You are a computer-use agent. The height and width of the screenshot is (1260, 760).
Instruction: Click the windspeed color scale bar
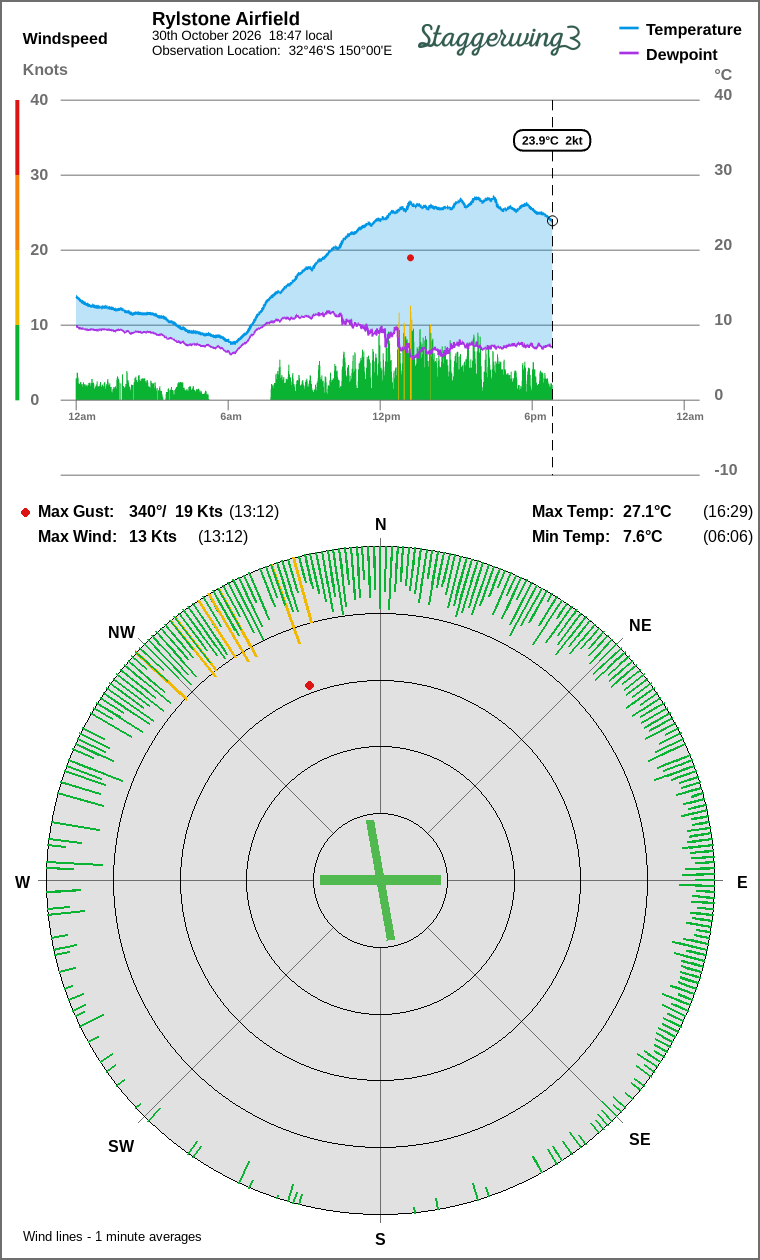(x=17, y=250)
